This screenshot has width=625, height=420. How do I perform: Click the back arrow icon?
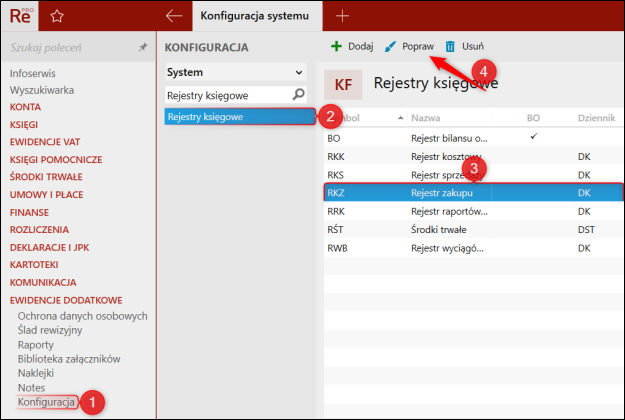(174, 16)
